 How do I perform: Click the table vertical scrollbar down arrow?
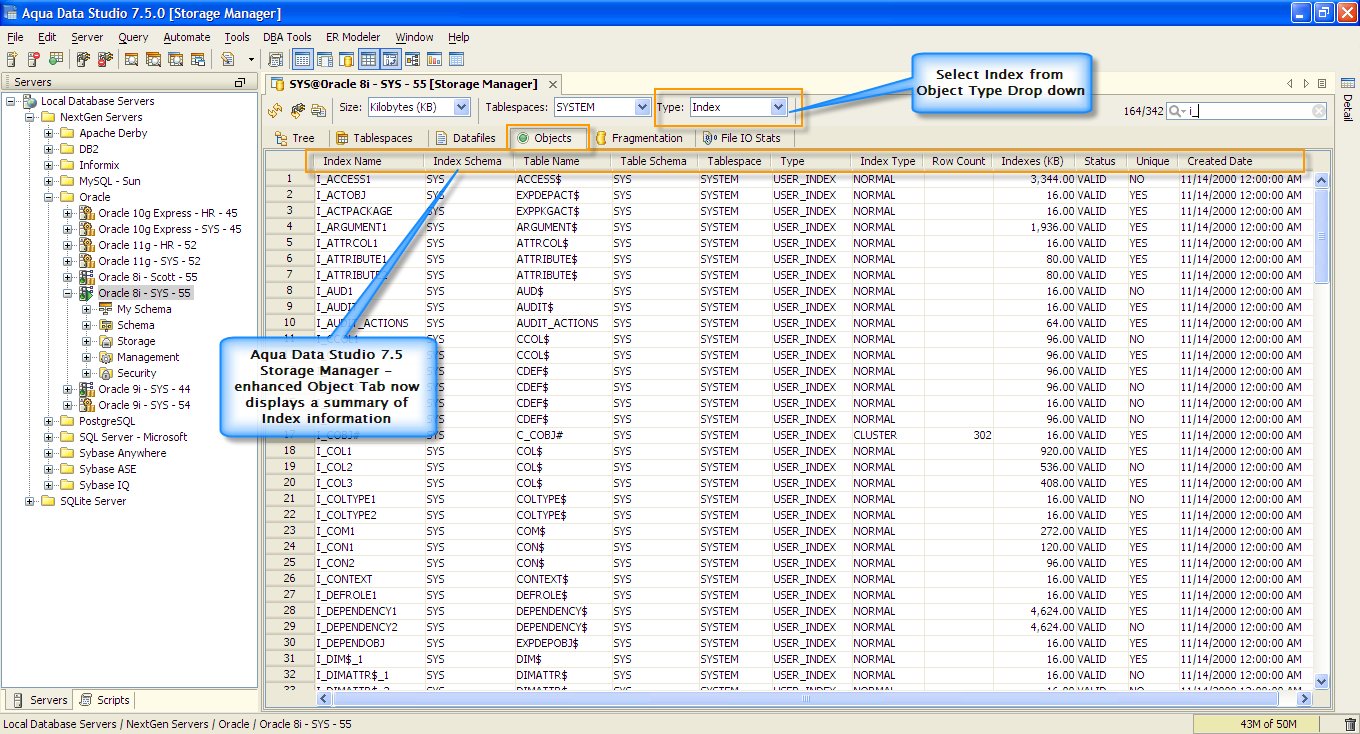click(x=1321, y=681)
